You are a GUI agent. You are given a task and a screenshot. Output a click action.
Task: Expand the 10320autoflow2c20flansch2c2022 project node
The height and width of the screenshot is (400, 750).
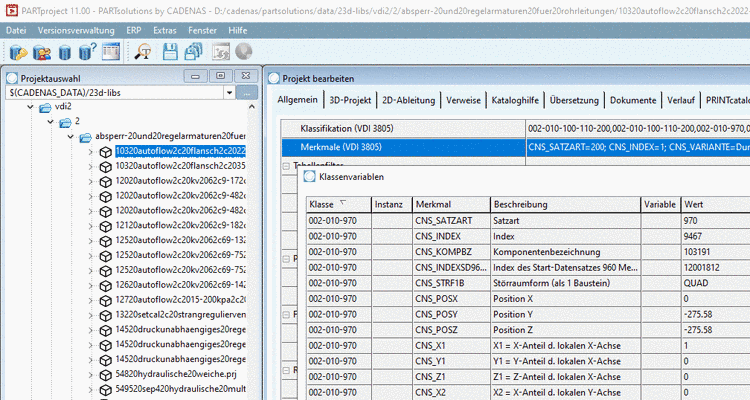click(x=90, y=152)
